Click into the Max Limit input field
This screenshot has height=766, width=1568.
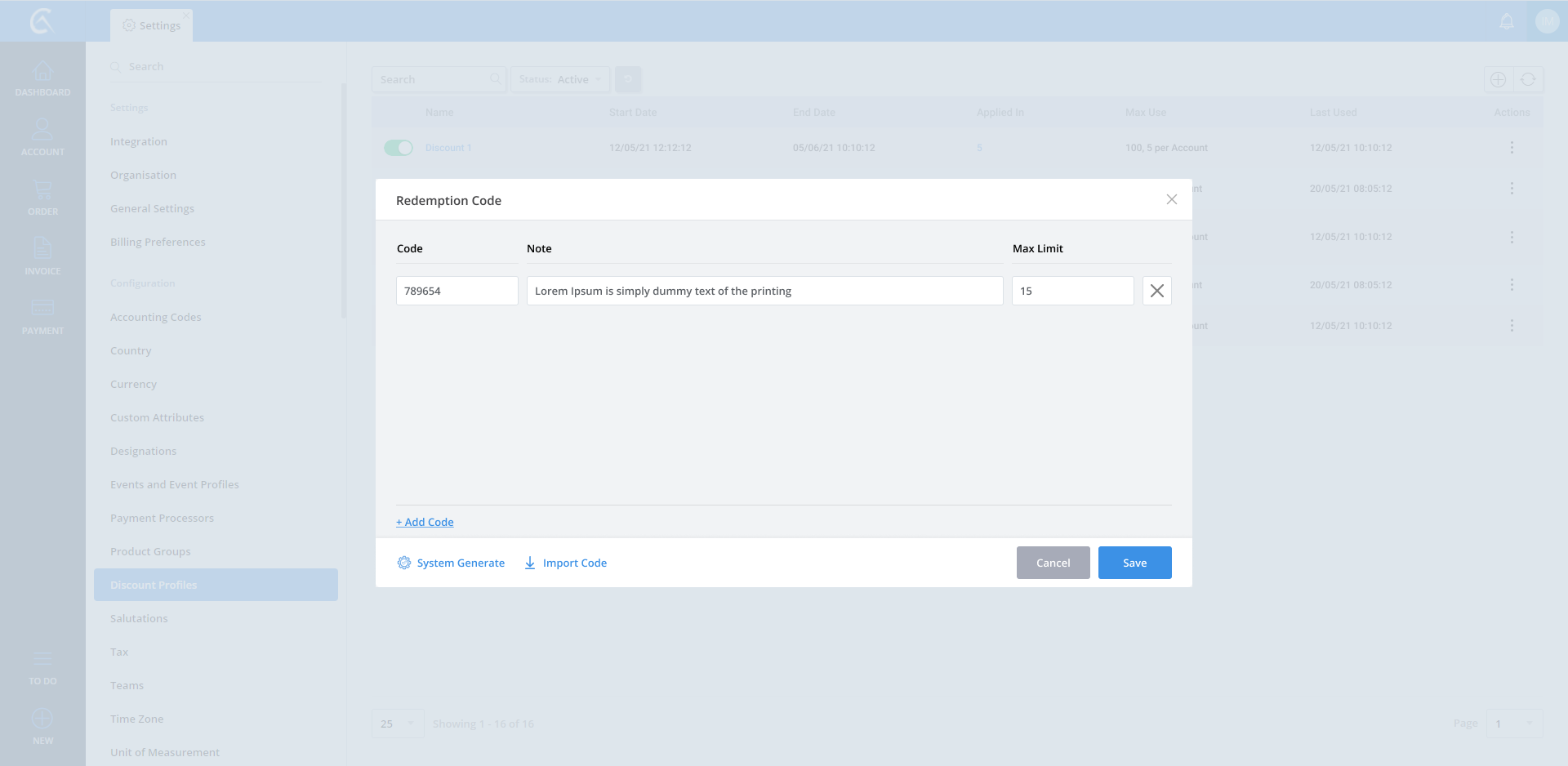coord(1071,291)
